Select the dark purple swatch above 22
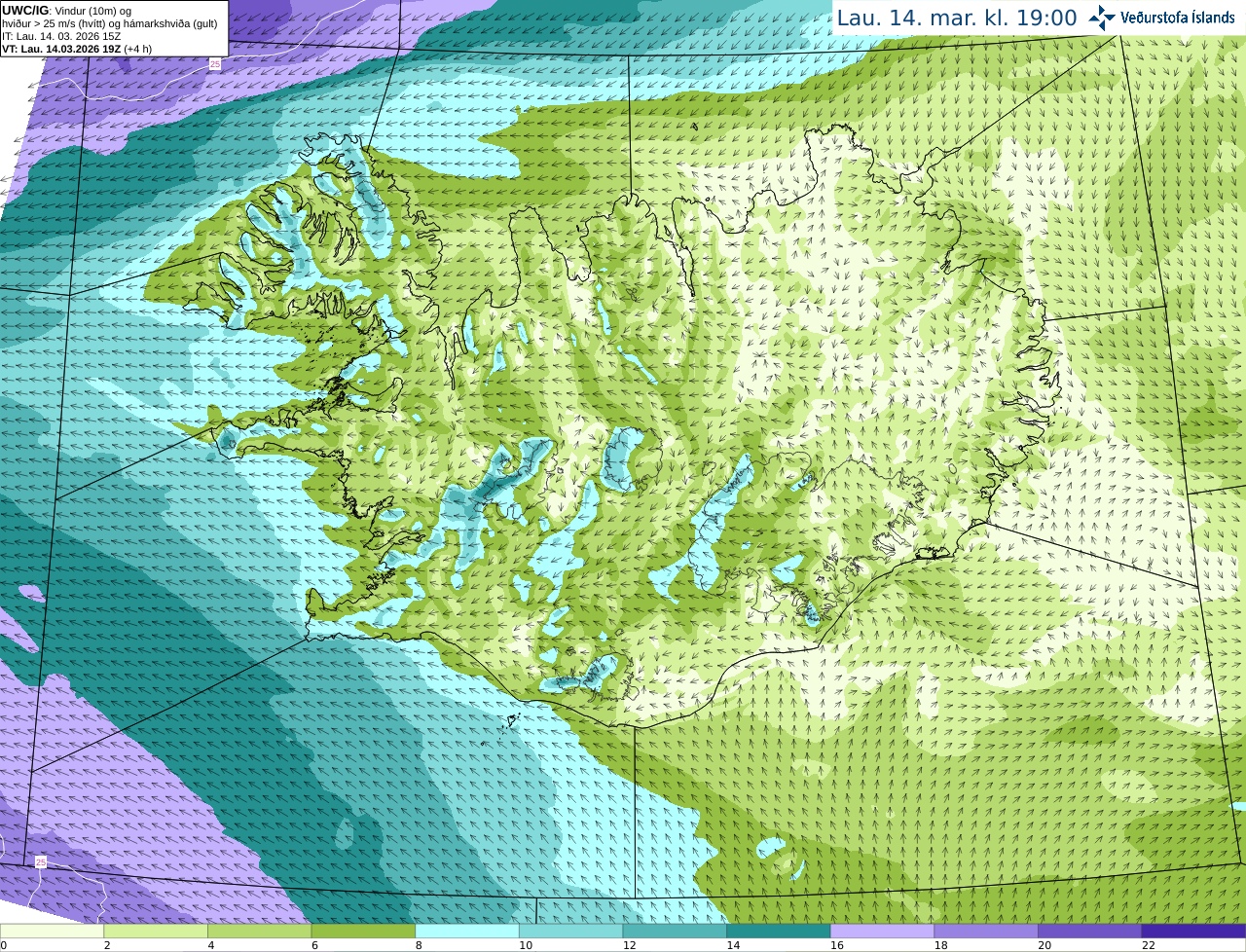This screenshot has width=1246, height=952. pos(1193,931)
